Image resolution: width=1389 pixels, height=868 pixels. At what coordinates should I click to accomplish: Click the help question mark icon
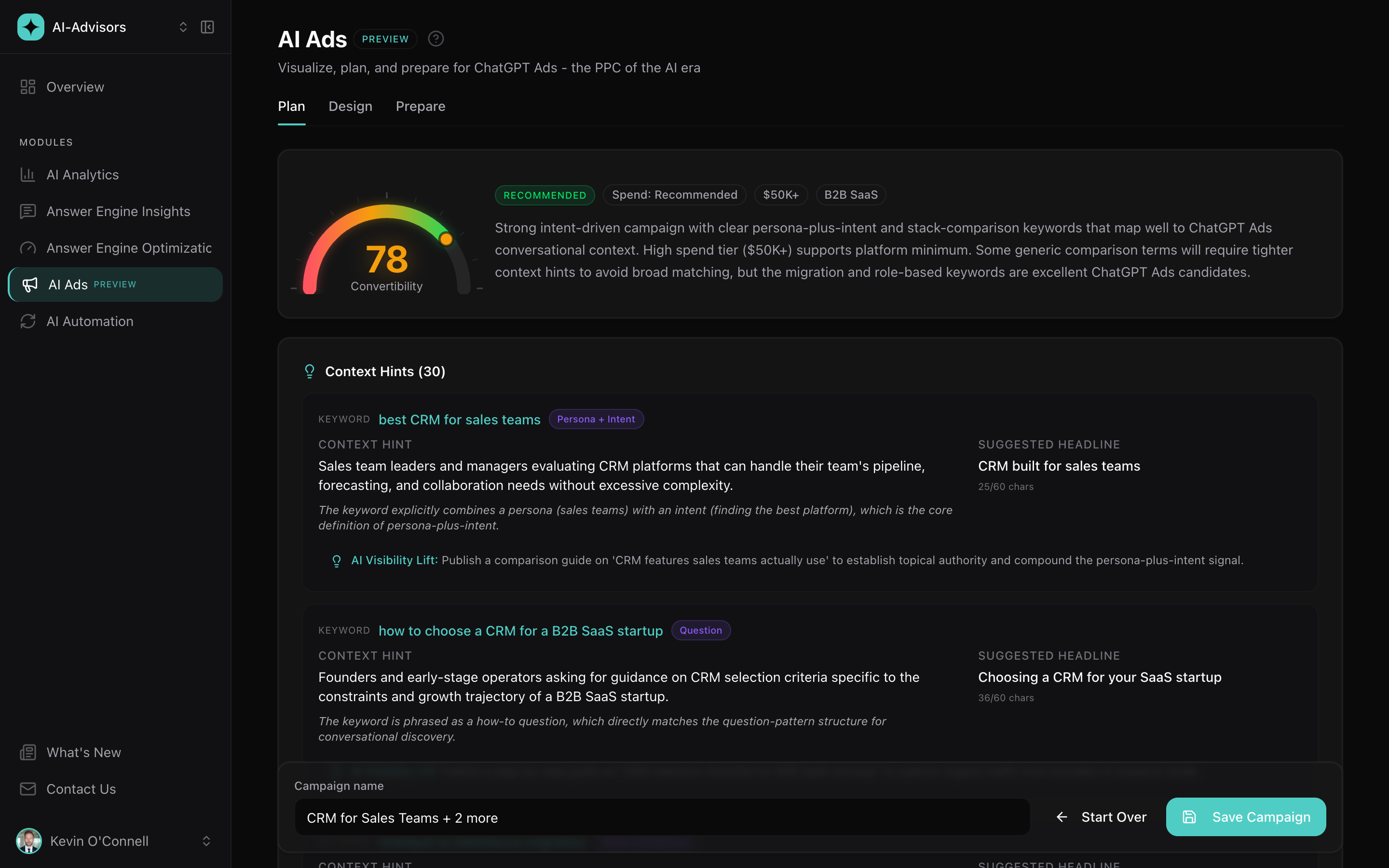436,39
